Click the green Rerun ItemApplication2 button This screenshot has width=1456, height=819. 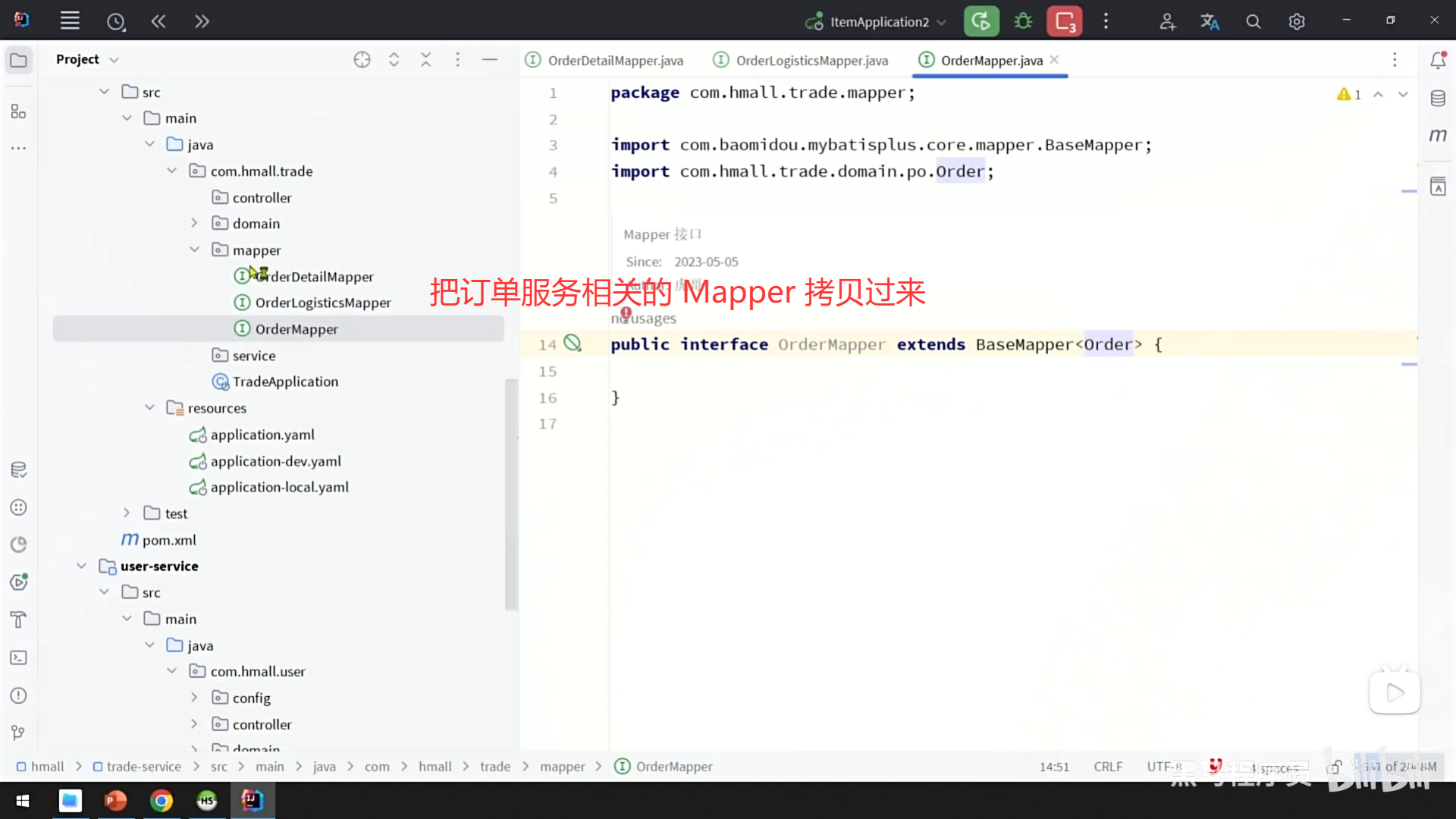981,21
